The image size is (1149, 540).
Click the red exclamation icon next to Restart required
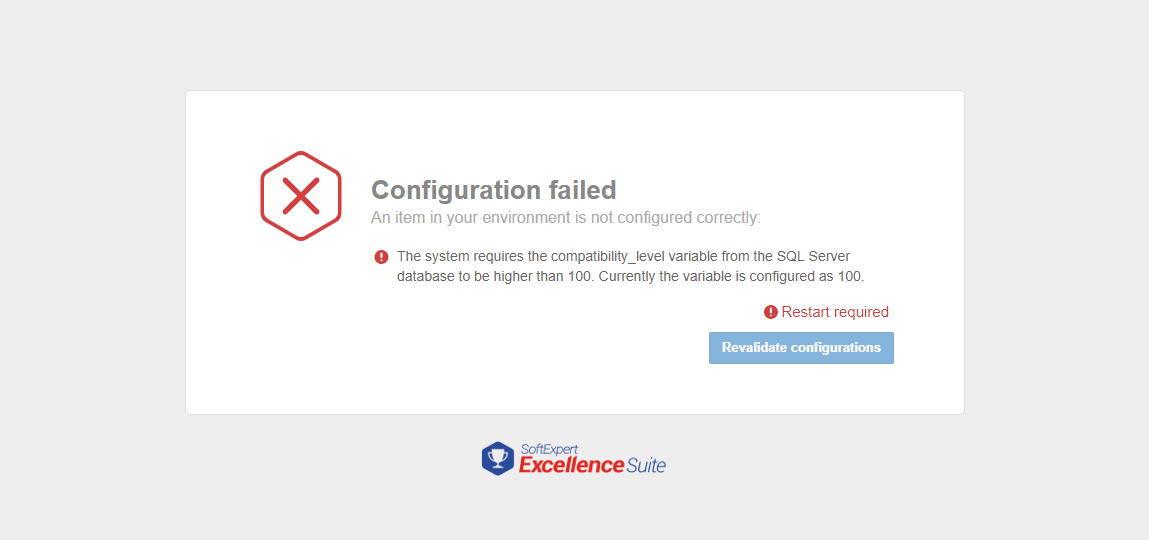coord(770,312)
